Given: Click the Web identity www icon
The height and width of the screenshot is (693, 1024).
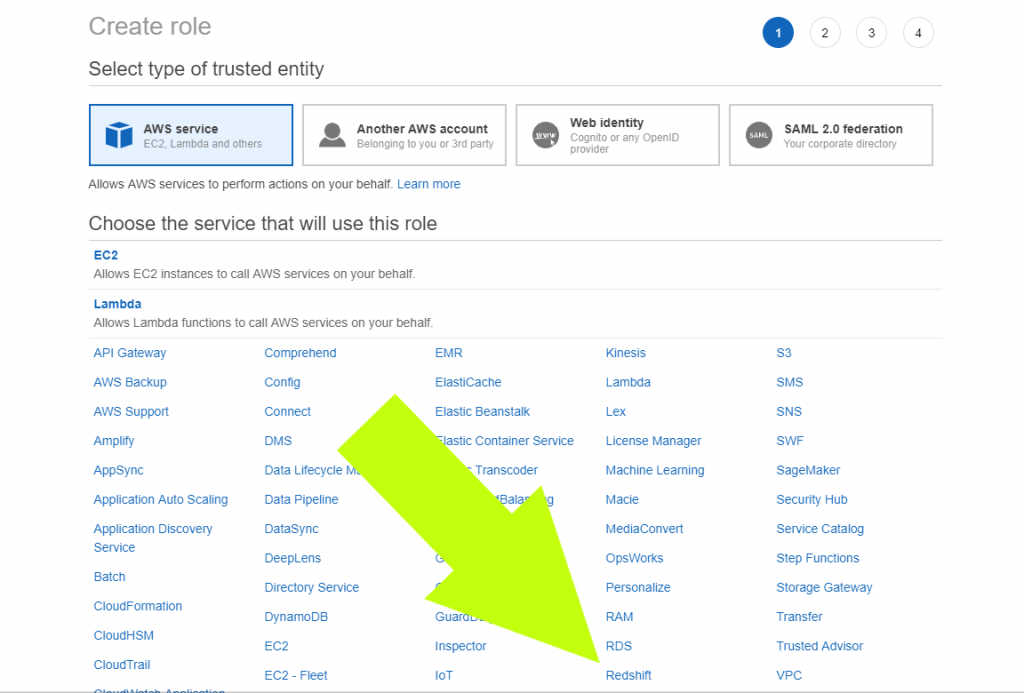Looking at the screenshot, I should (545, 135).
